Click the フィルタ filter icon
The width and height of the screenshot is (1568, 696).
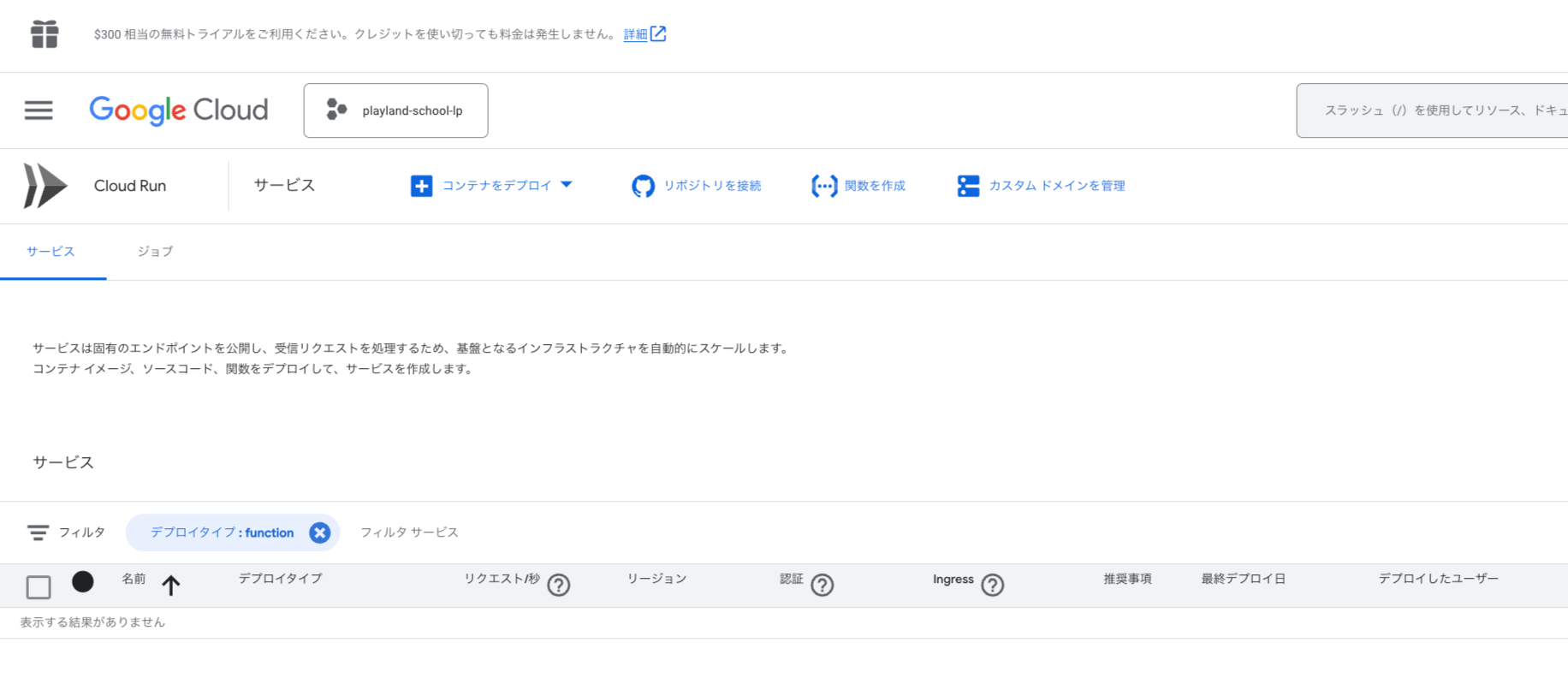tap(38, 532)
